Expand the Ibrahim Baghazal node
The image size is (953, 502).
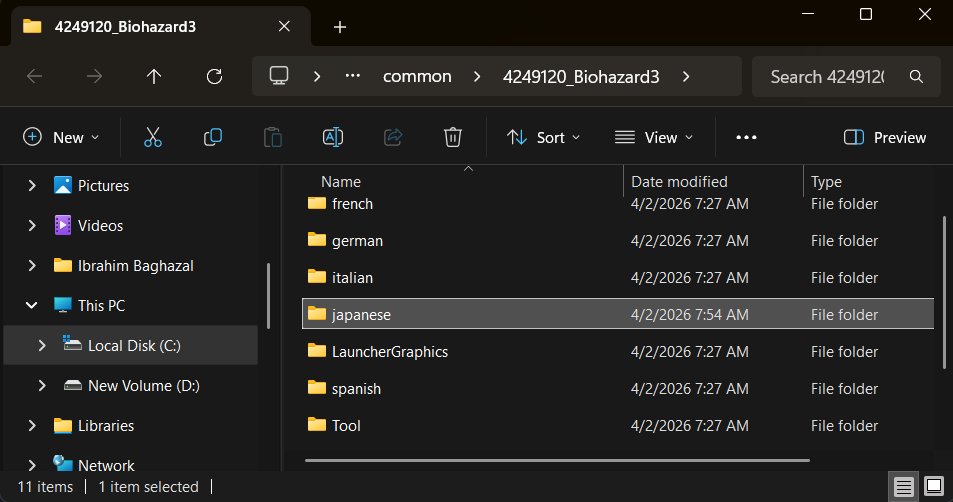(32, 266)
